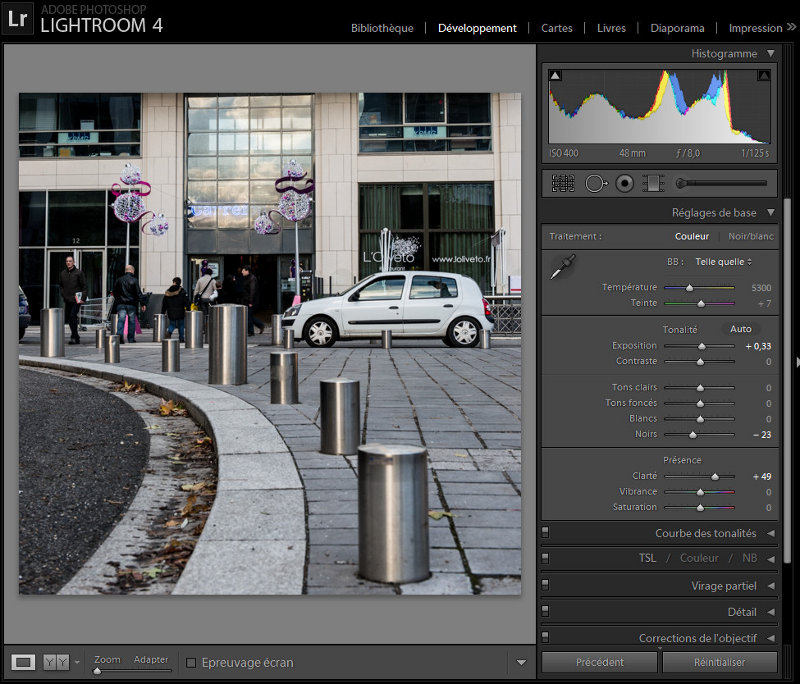
Task: Toggle the Courbe des tonalités panel switch
Action: tap(545, 533)
